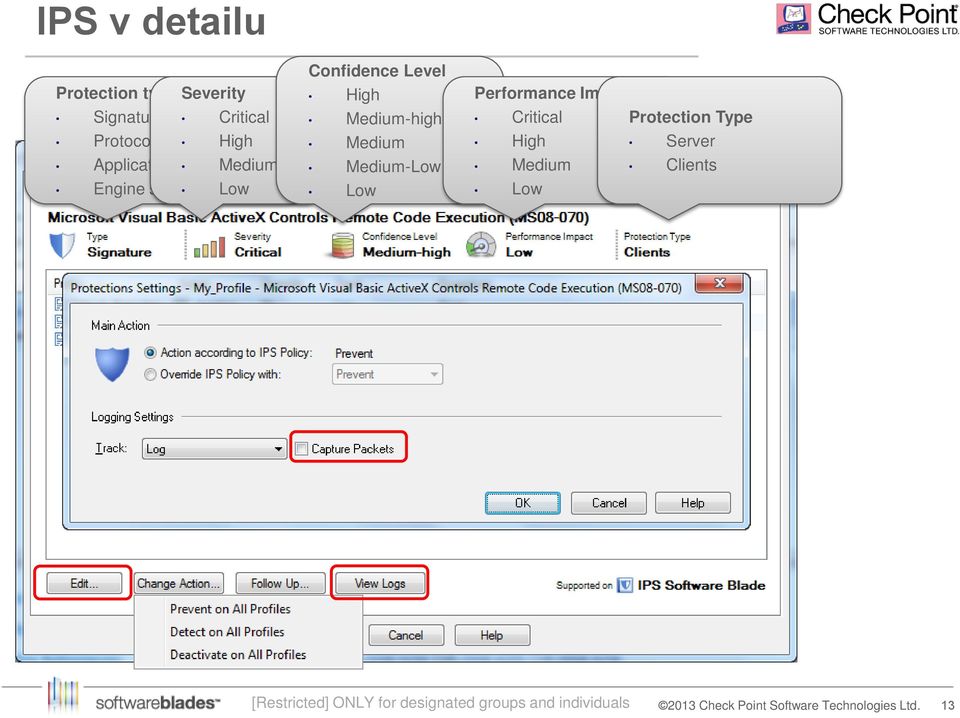This screenshot has height=718, width=960.
Task: Click the Severity bar chart icon
Action: click(209, 247)
